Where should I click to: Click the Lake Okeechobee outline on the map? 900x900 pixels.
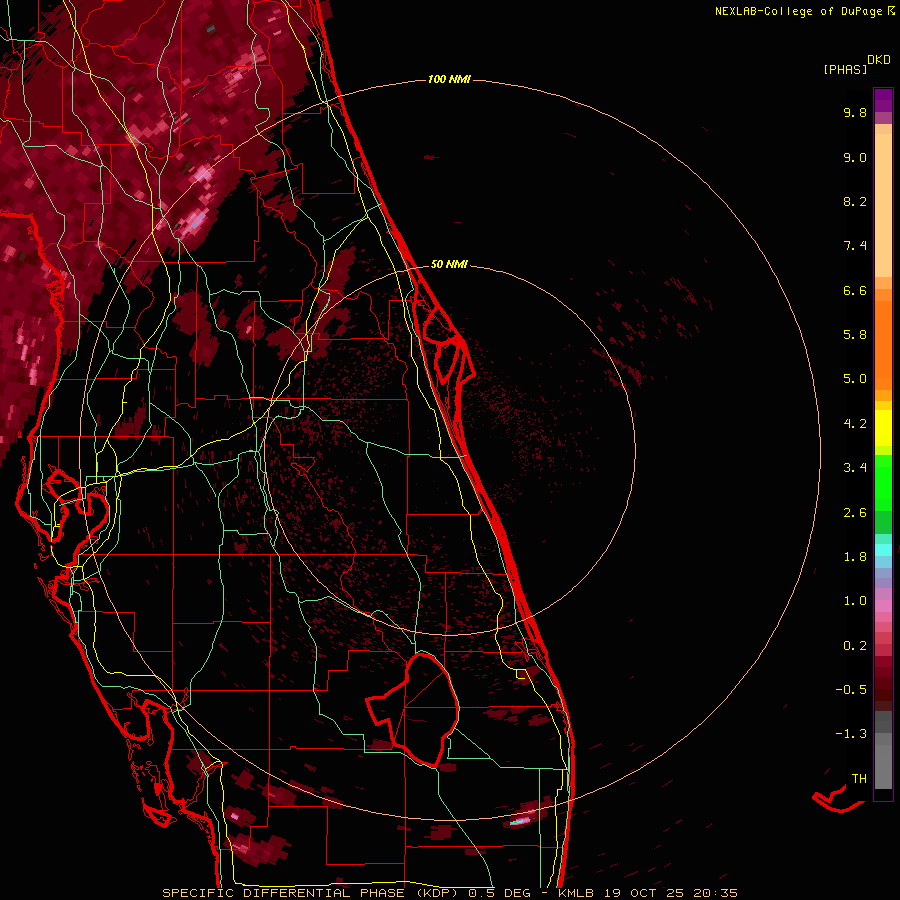pos(414,709)
